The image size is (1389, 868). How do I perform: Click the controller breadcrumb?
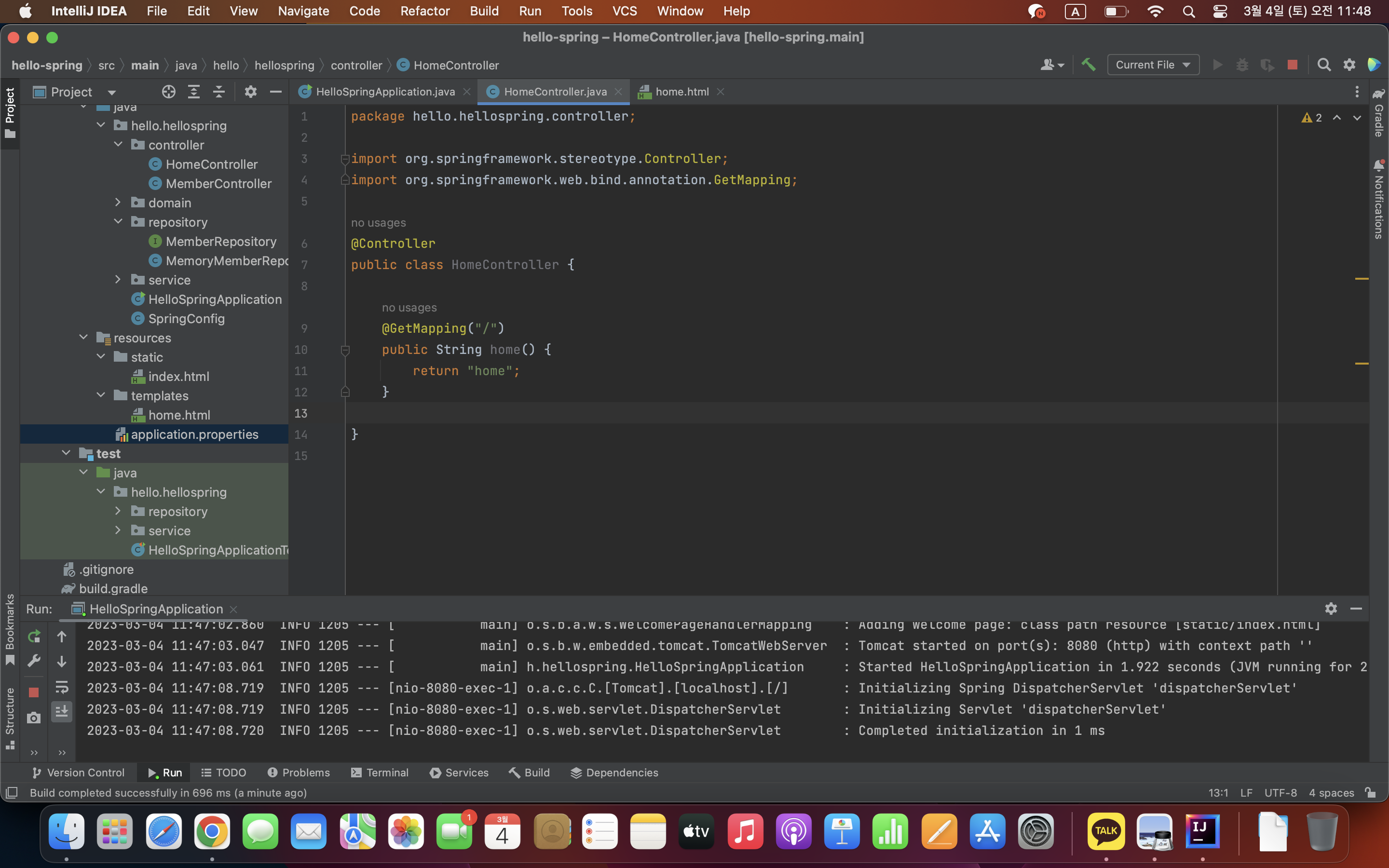pyautogui.click(x=356, y=66)
